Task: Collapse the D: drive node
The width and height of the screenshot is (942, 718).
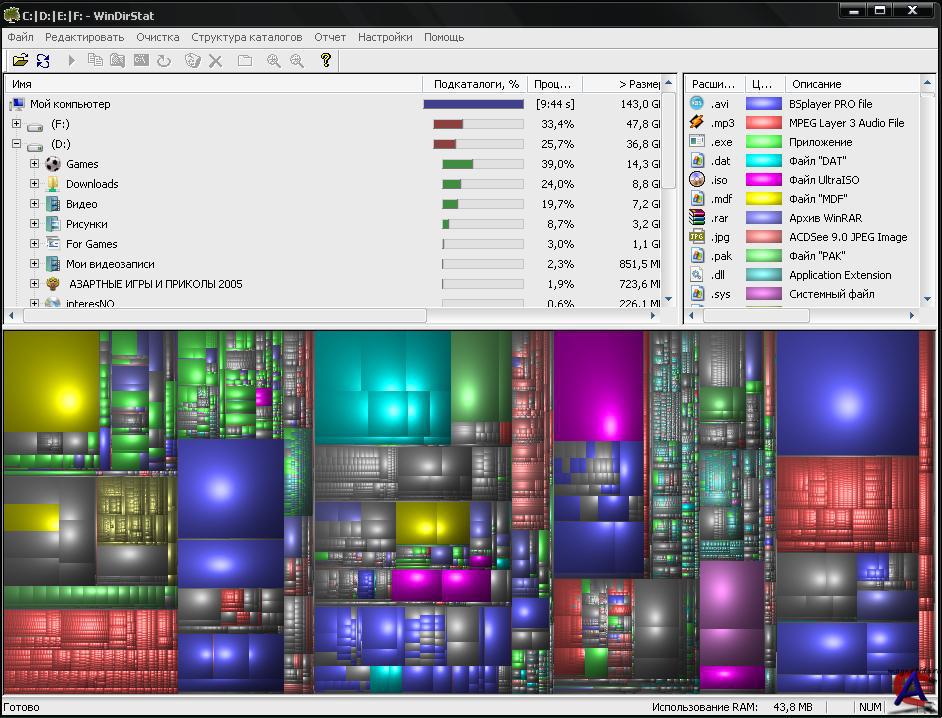Action: (16, 144)
